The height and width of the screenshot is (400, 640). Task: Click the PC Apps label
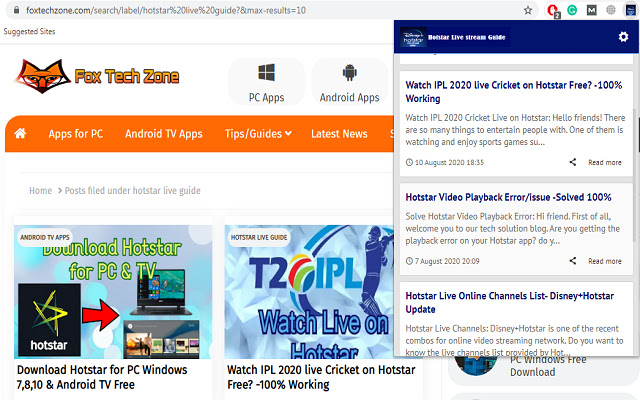click(x=267, y=98)
